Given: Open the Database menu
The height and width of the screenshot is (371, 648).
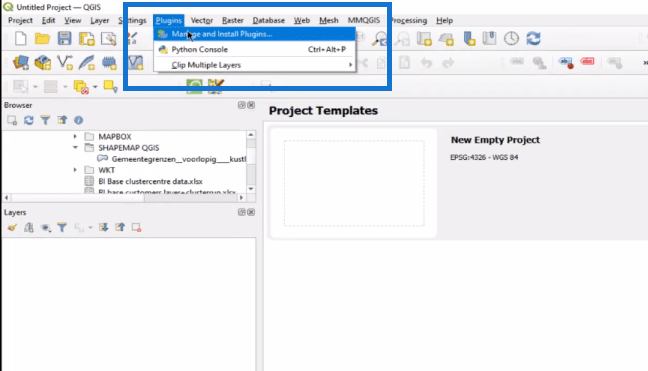Looking at the screenshot, I should (x=269, y=20).
